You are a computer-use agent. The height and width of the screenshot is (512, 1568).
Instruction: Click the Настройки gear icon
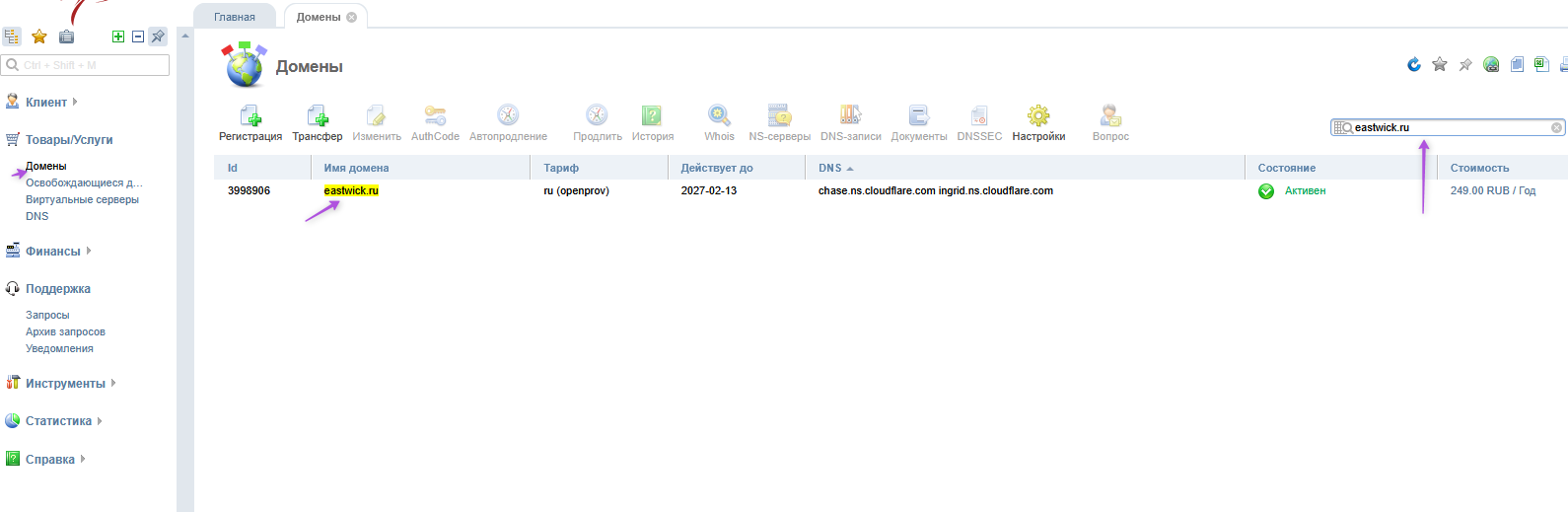[1038, 116]
